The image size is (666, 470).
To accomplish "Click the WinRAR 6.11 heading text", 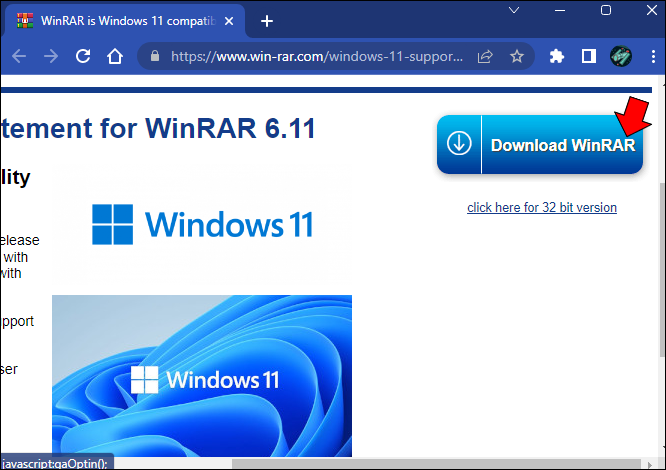I will (x=158, y=128).
